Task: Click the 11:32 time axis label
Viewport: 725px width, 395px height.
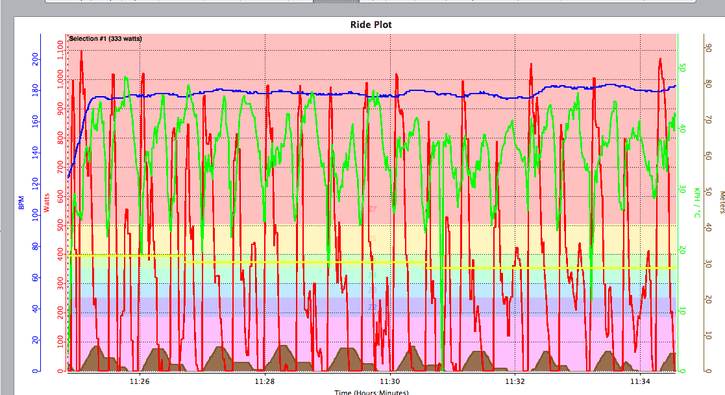Action: pos(515,382)
